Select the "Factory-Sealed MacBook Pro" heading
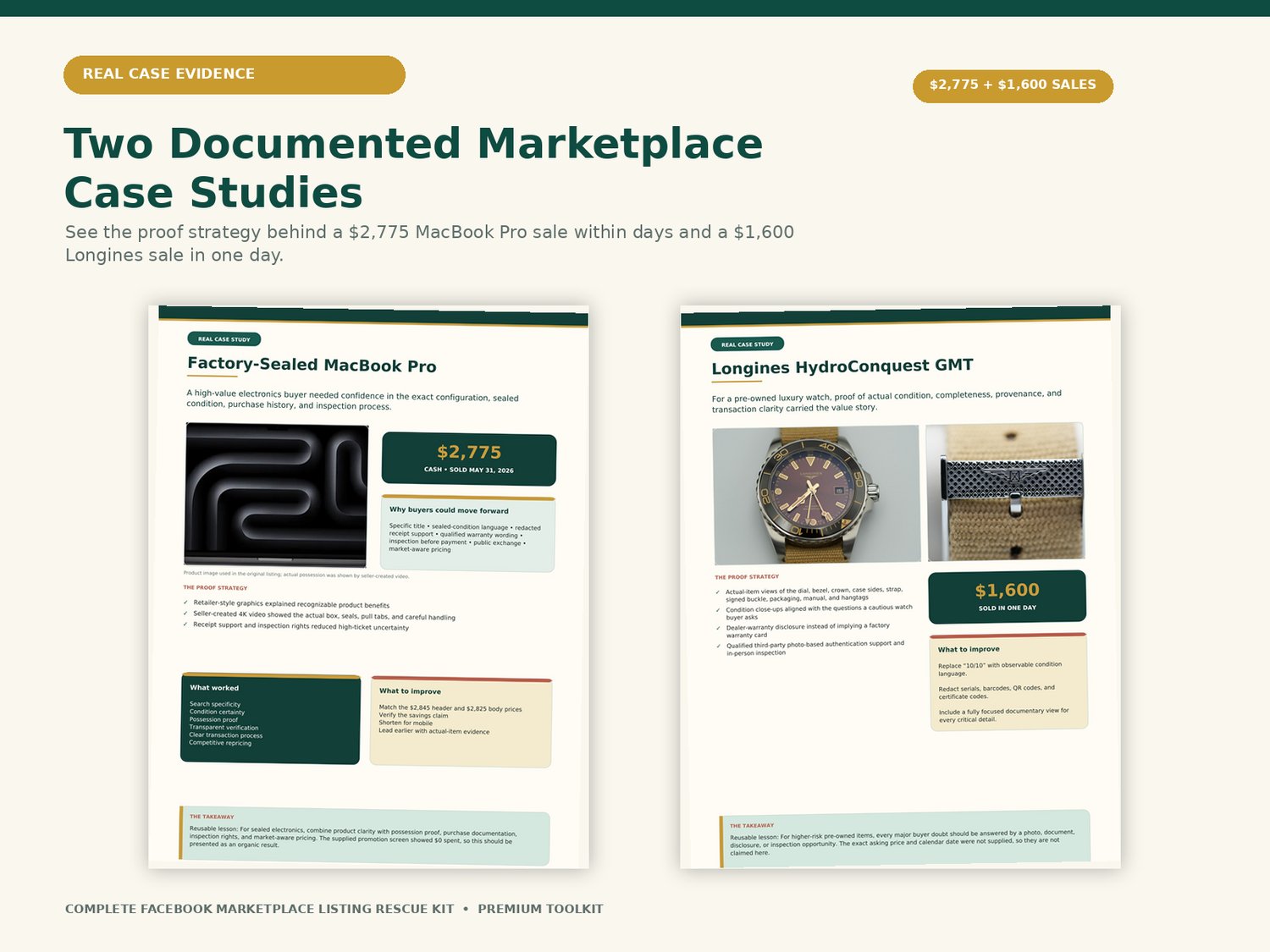 (x=312, y=365)
